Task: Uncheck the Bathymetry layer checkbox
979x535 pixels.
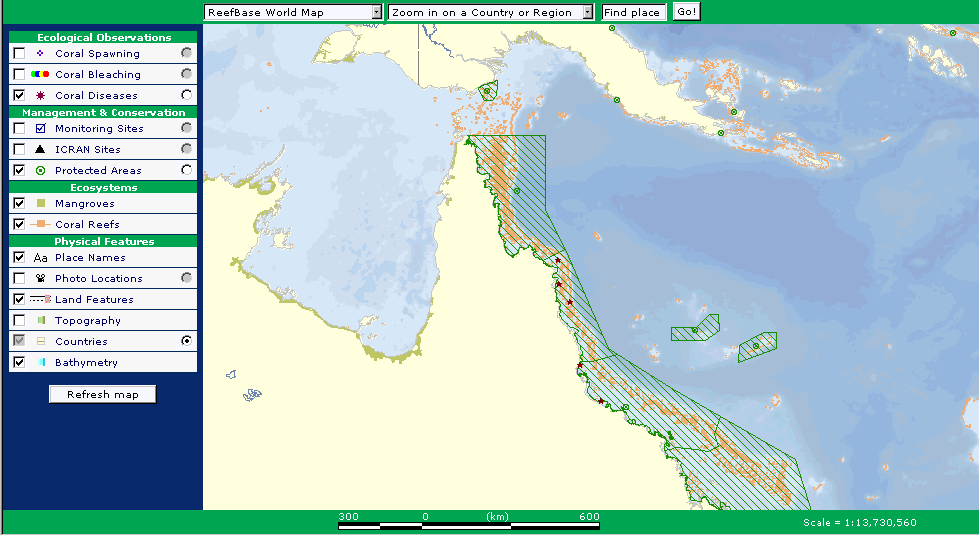Action: click(19, 362)
